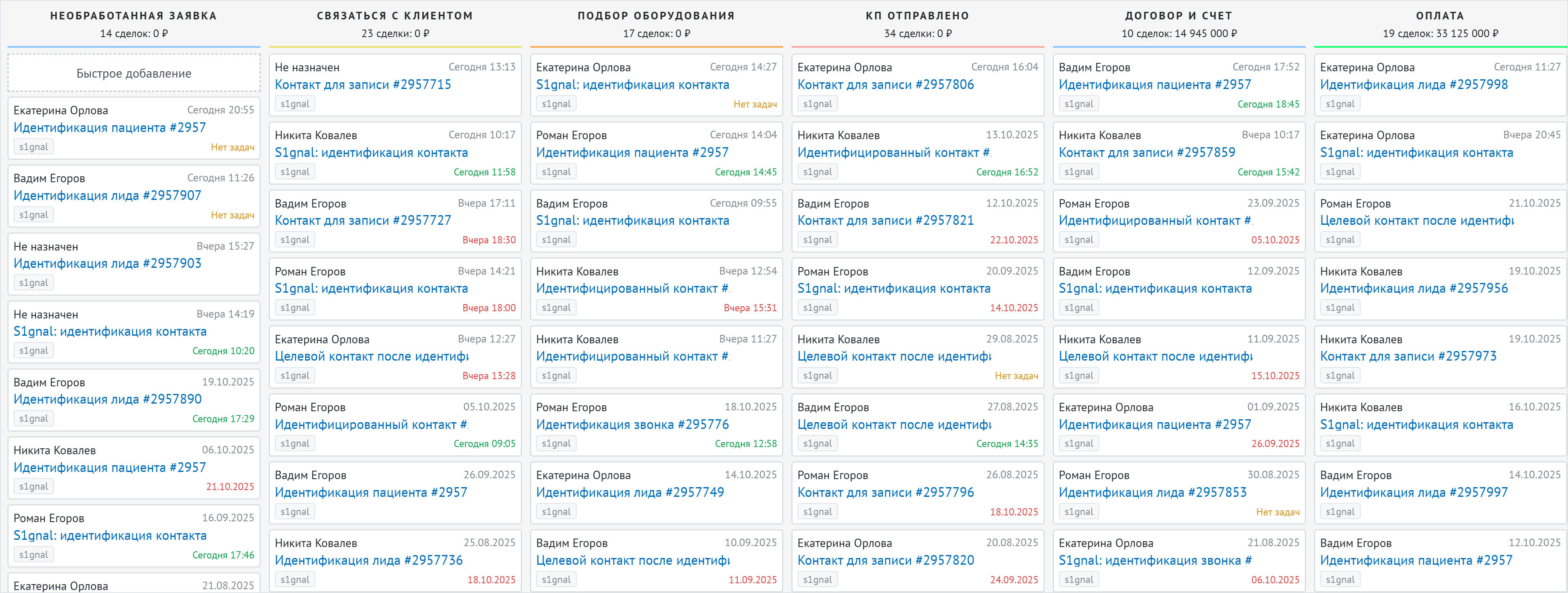Select the "НЕОБРАБОТАННАЯ ЗАЯВКА" column header
The height and width of the screenshot is (593, 1568).
(x=133, y=15)
